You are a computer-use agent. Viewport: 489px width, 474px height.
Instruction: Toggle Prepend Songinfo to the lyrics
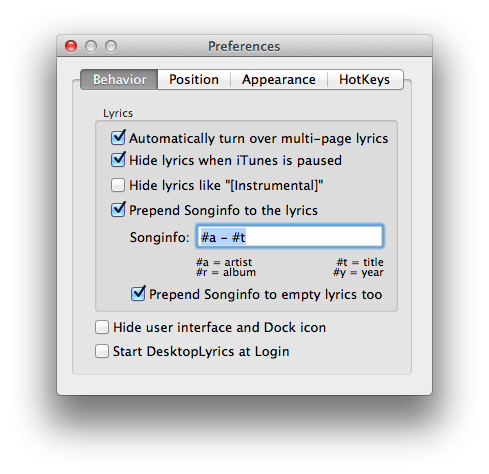(118, 210)
